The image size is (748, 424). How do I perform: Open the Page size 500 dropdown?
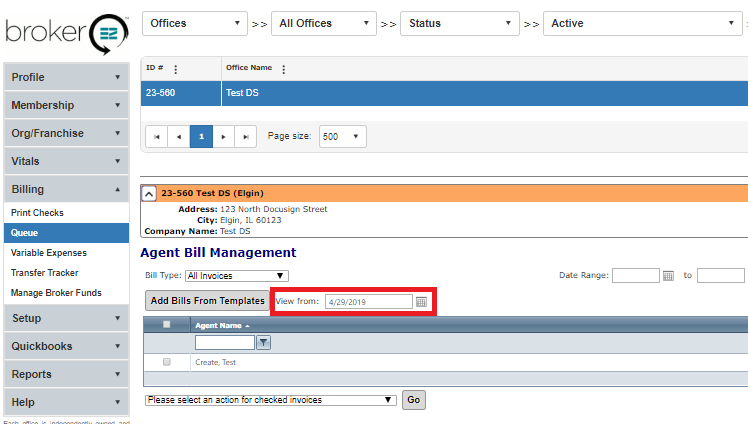(x=343, y=137)
